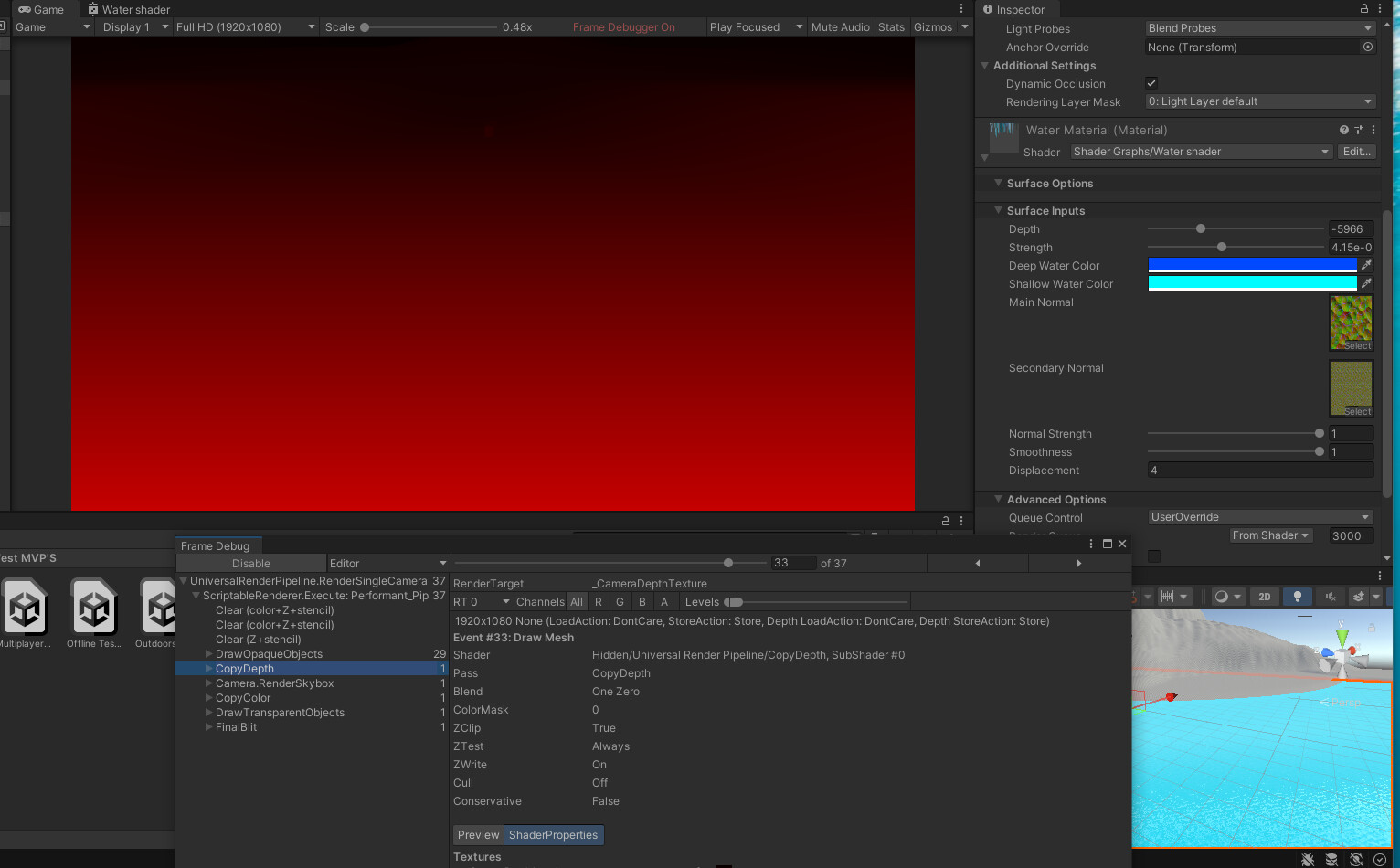This screenshot has height=868, width=1400.
Task: Click the Edit button next to the shader
Action: pyautogui.click(x=1356, y=152)
